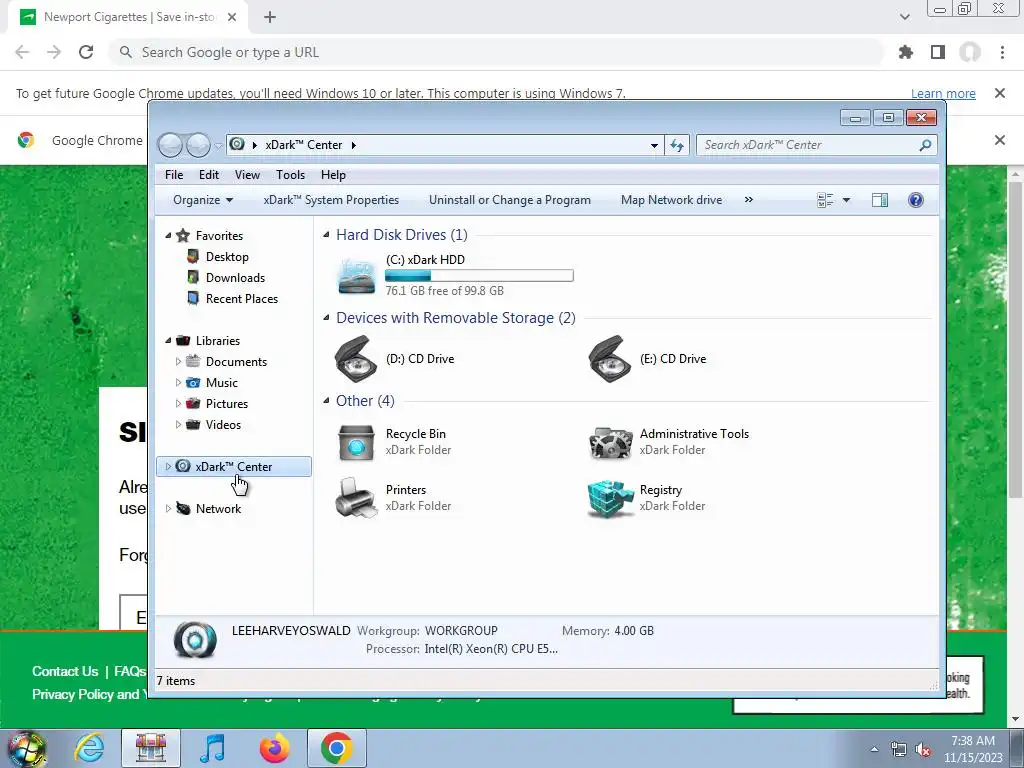This screenshot has width=1024, height=768.
Task: Open the Organize dropdown
Action: (x=202, y=200)
